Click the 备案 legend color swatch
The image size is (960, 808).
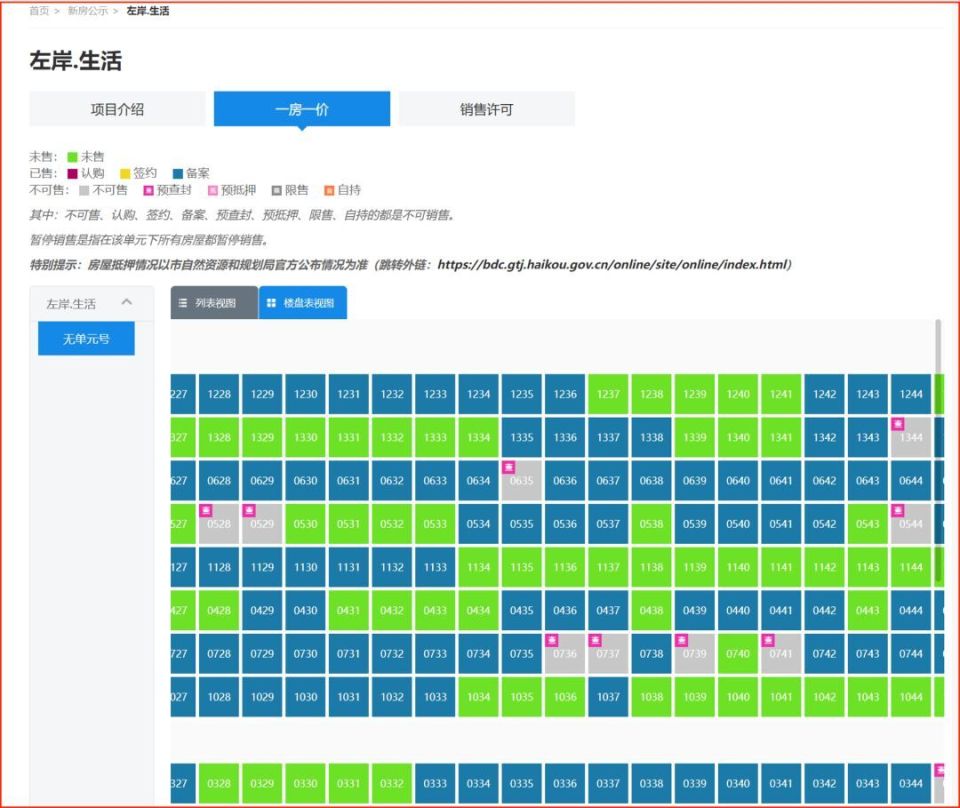176,172
